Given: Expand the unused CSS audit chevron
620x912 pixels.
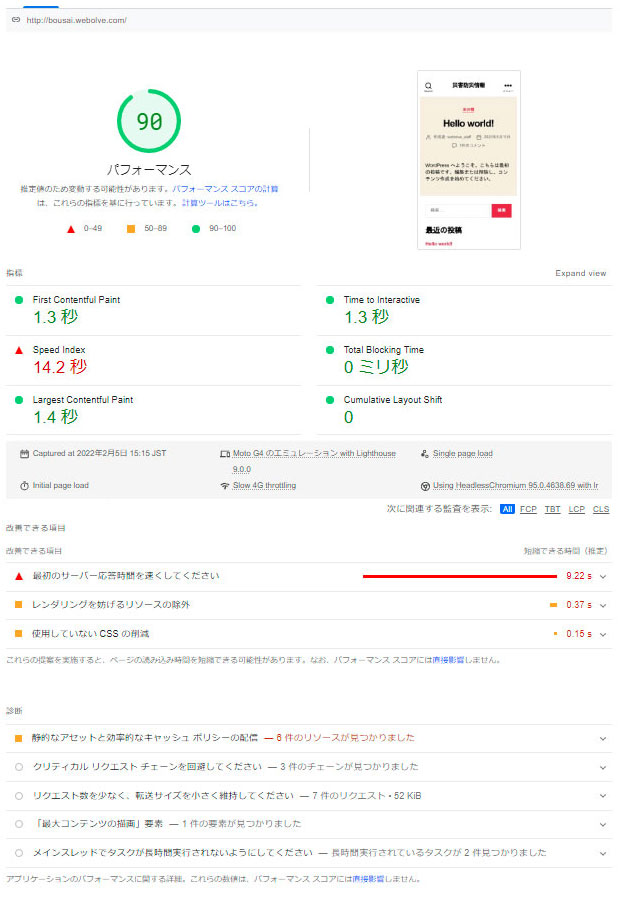Looking at the screenshot, I should tap(603, 634).
